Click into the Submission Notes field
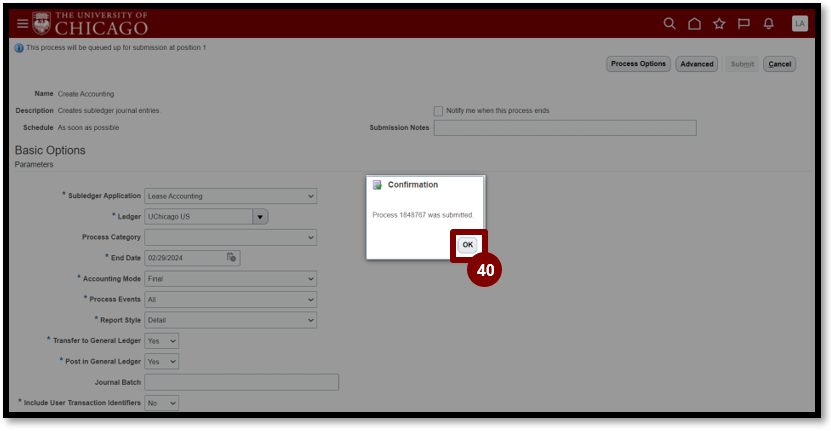831x431 pixels. pos(565,128)
